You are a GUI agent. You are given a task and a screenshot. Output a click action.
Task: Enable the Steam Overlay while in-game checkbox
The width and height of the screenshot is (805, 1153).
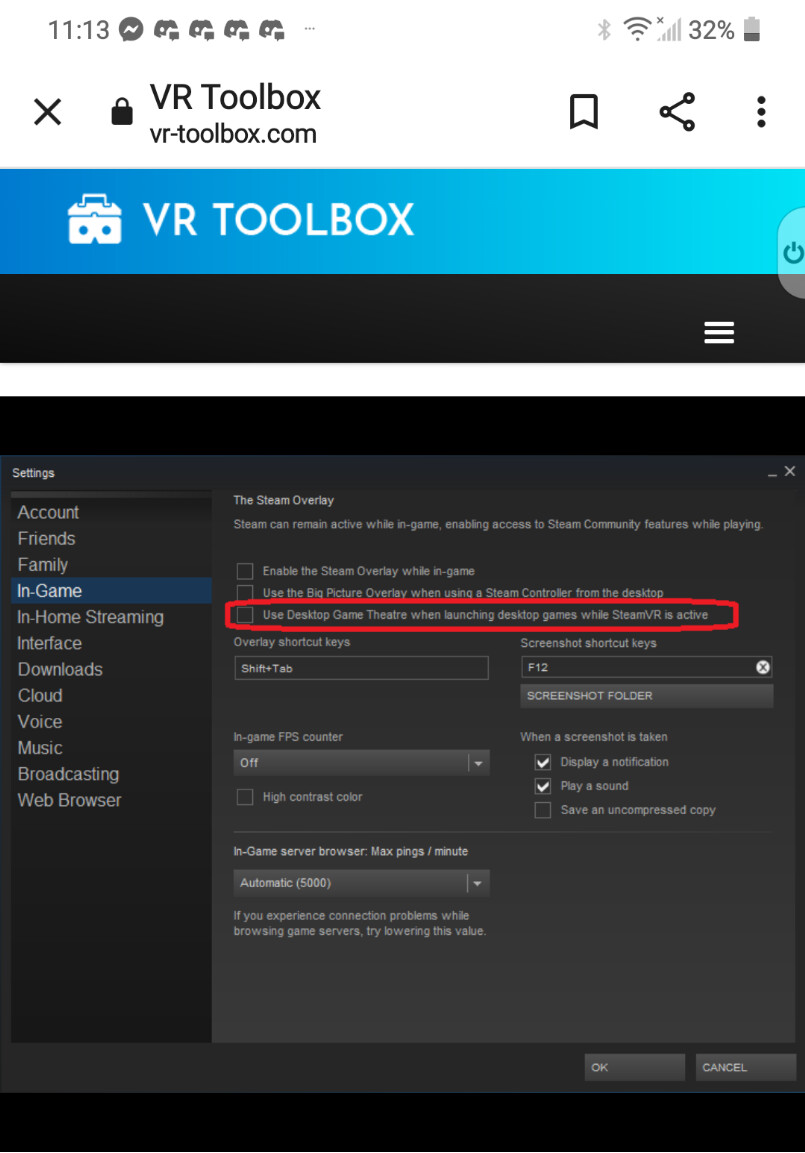tap(245, 571)
